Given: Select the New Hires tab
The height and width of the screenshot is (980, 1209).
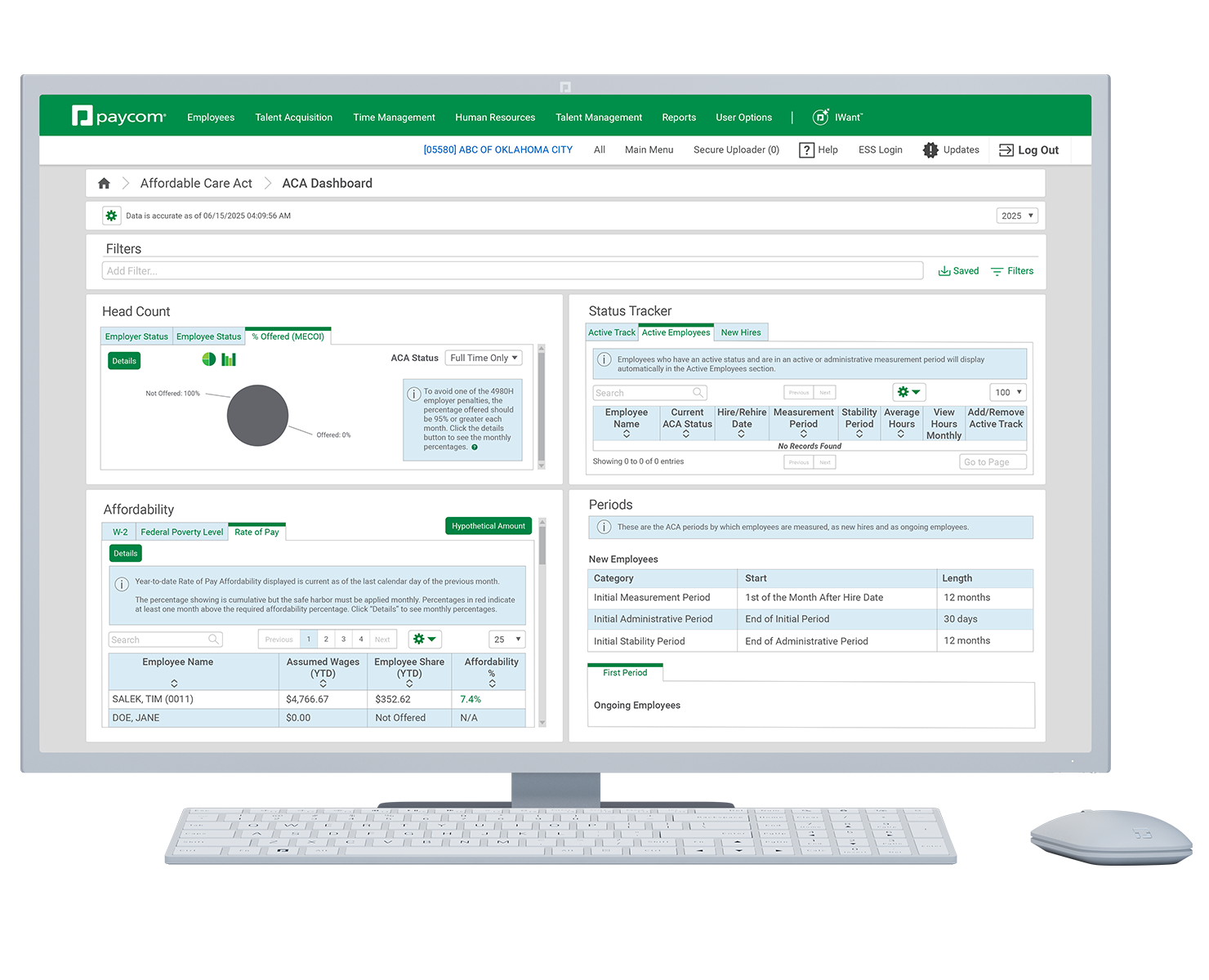Looking at the screenshot, I should click(741, 332).
